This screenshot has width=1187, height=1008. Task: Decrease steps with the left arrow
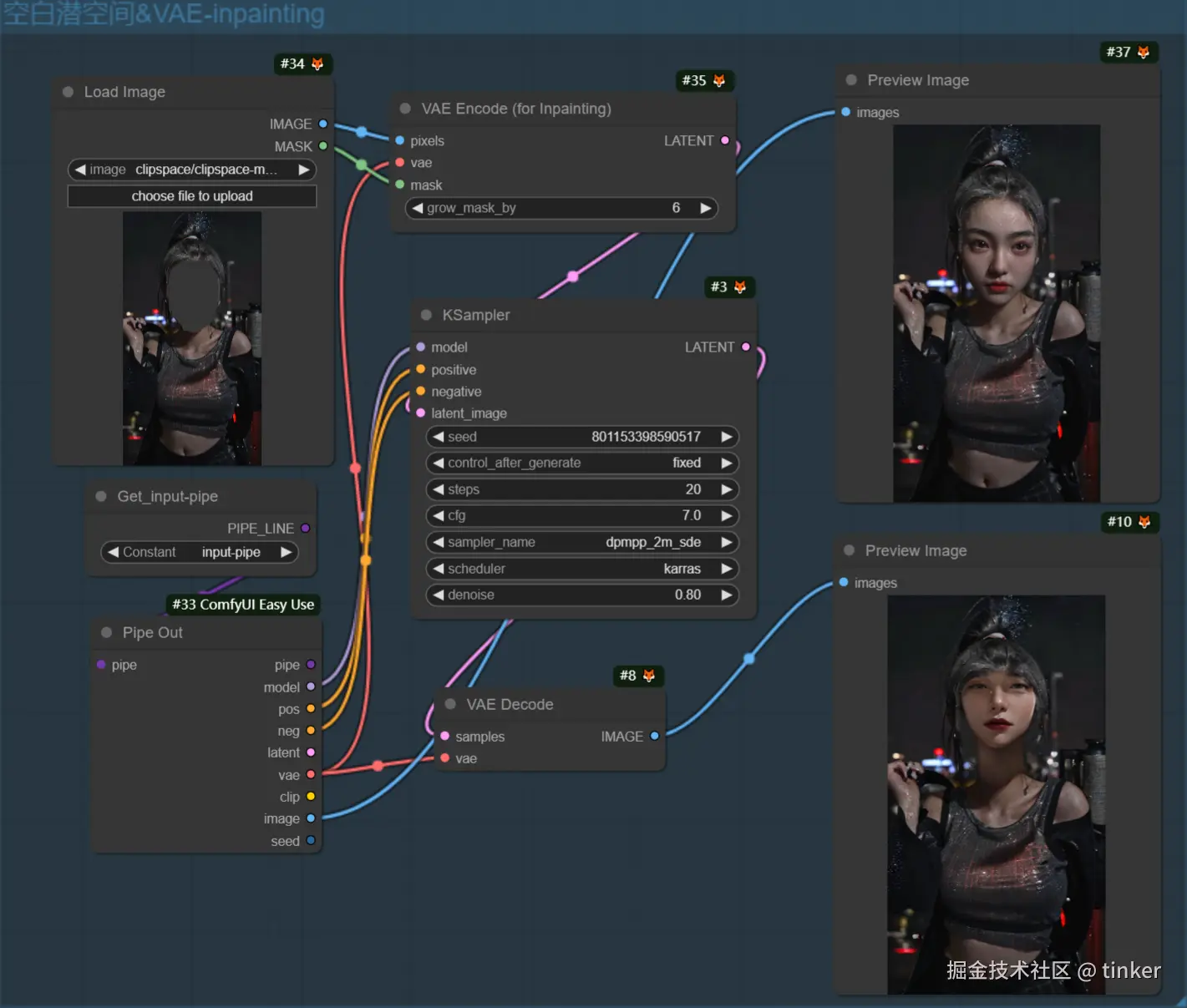click(439, 489)
